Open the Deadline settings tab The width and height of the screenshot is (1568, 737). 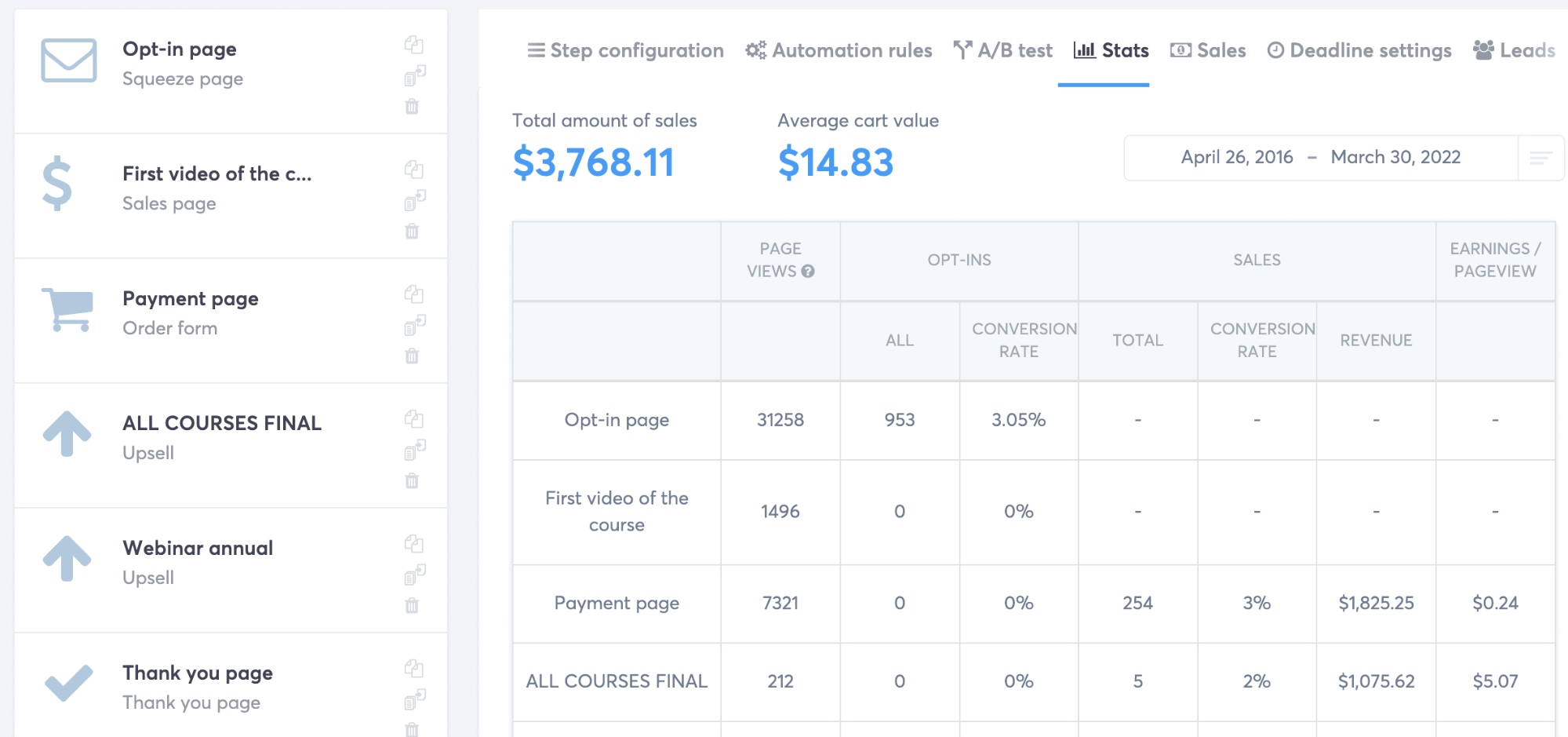click(x=1359, y=50)
